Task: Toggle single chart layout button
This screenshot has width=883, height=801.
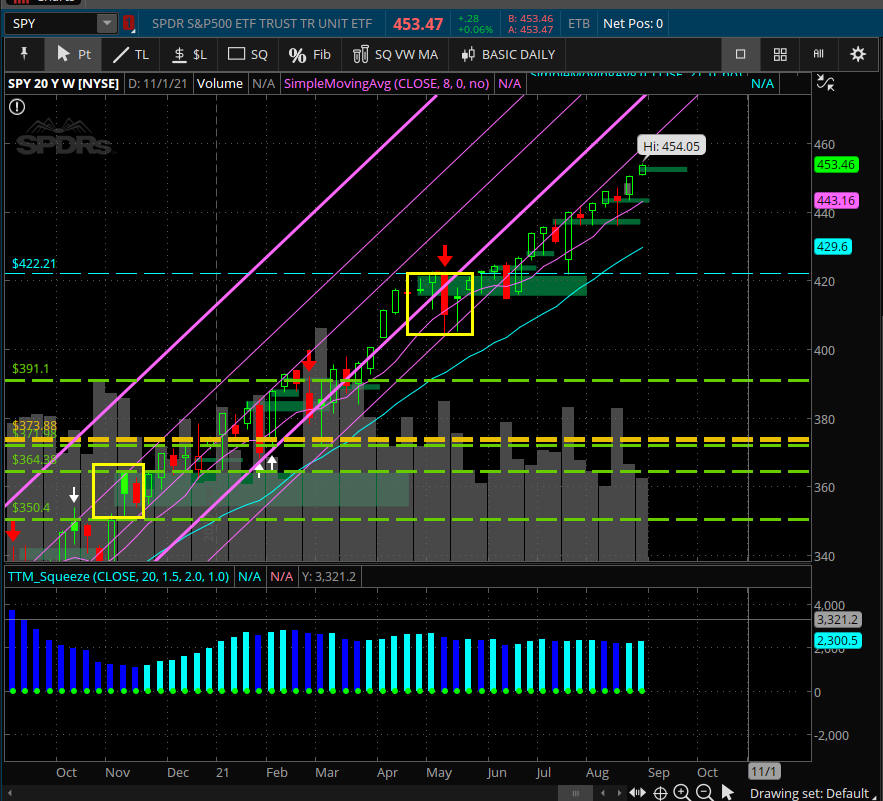Action: pos(741,54)
